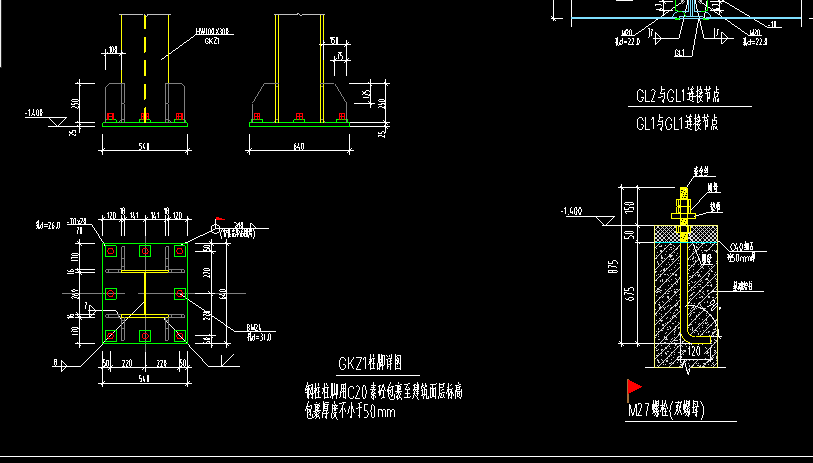Click the cross-hatched grout layer in bolt detail
Viewport: 813px width, 463px height.
pyautogui.click(x=686, y=234)
